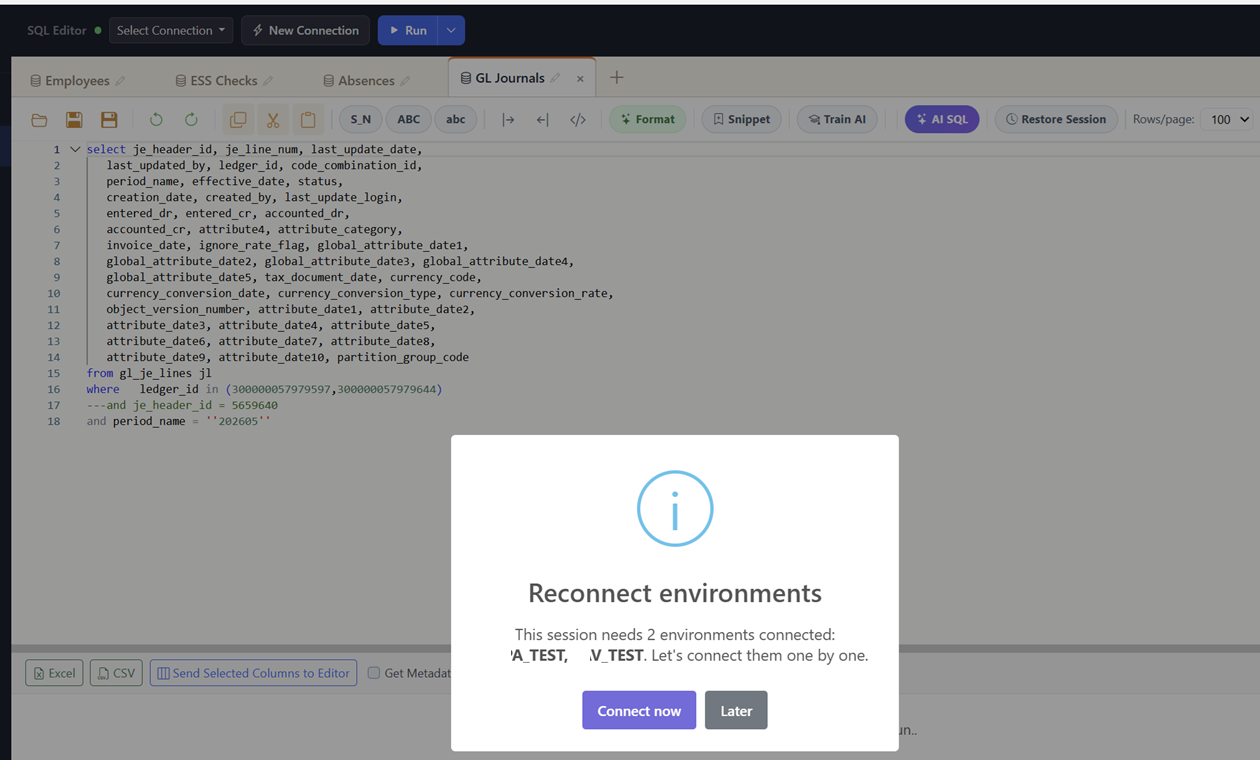The image size is (1260, 760).
Task: Click the second save-as disk icon
Action: (109, 120)
